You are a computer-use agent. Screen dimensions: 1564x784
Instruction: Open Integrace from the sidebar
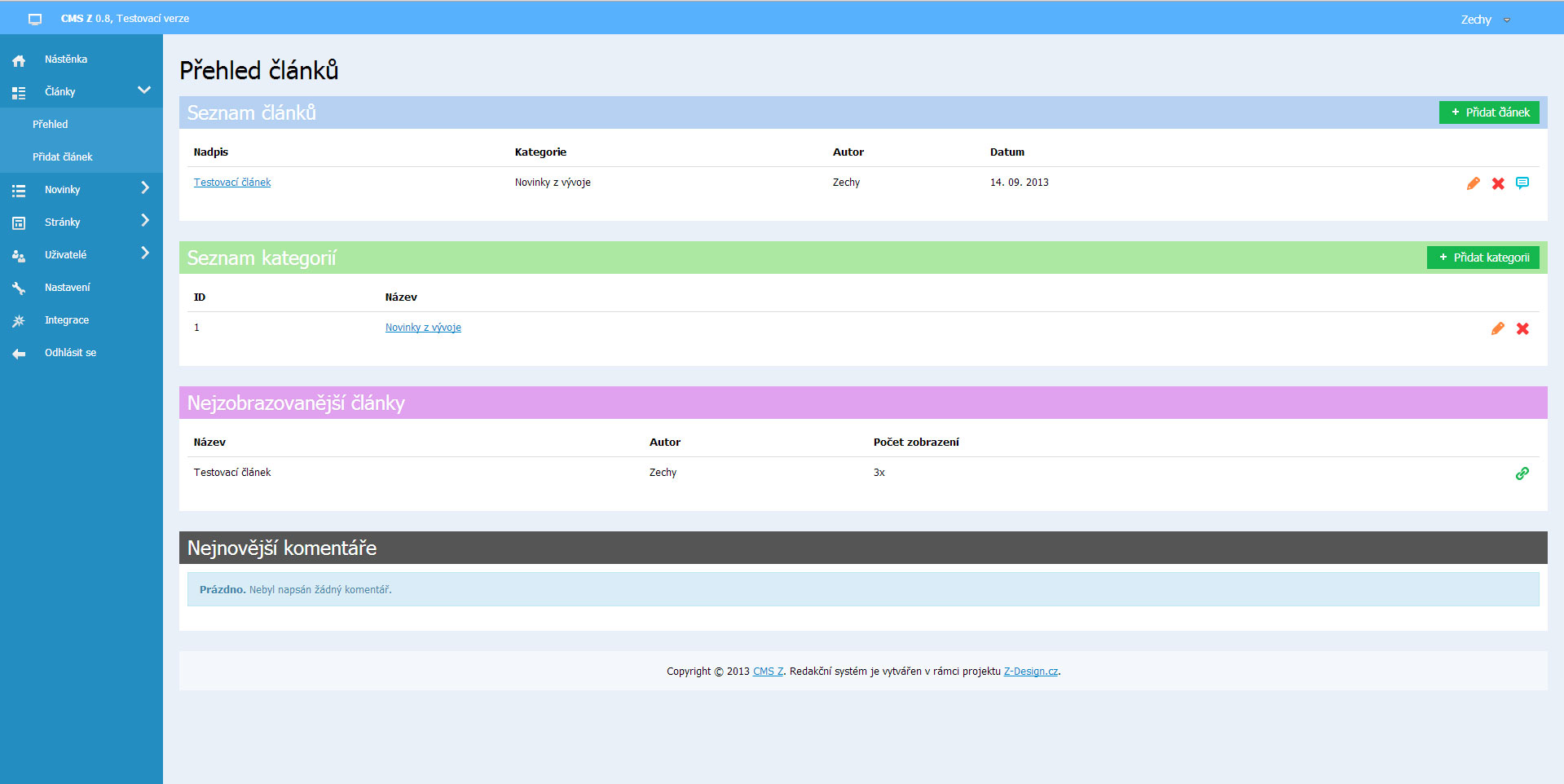click(x=67, y=320)
